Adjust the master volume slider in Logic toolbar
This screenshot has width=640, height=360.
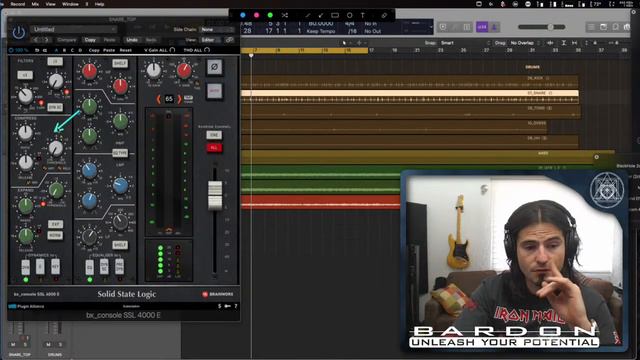click(542, 27)
